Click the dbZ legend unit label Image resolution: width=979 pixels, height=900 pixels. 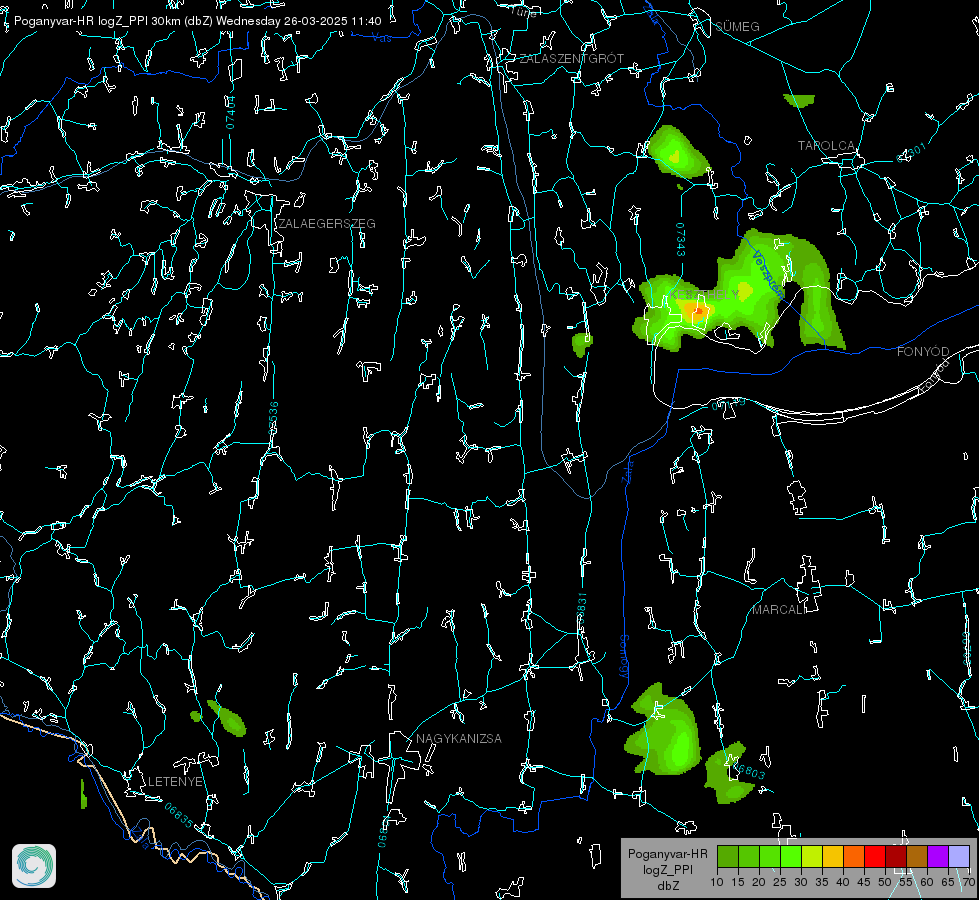pos(667,886)
